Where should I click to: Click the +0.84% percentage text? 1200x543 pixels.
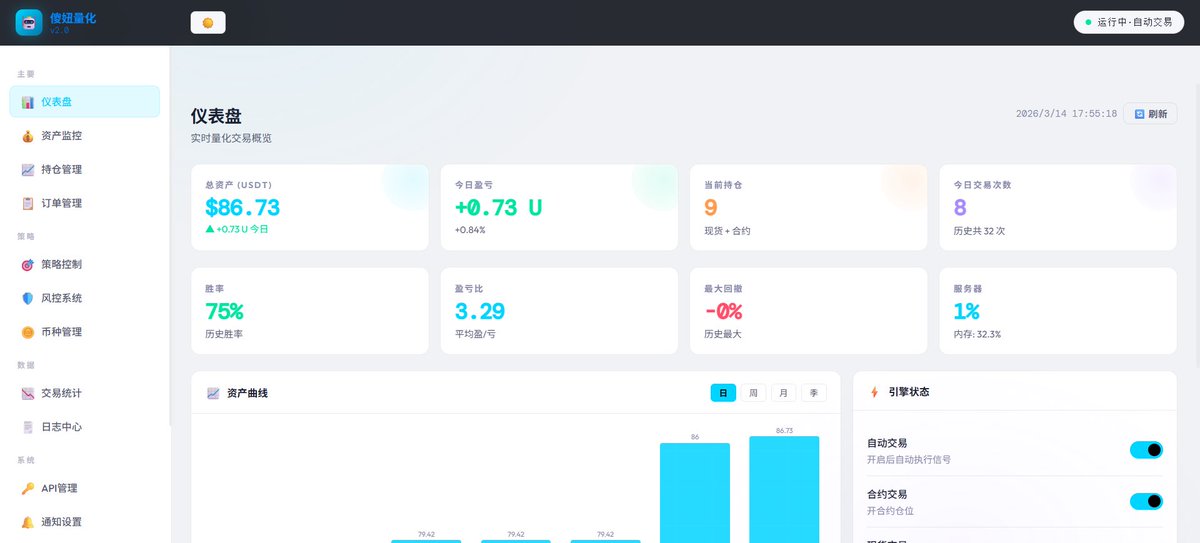point(470,231)
